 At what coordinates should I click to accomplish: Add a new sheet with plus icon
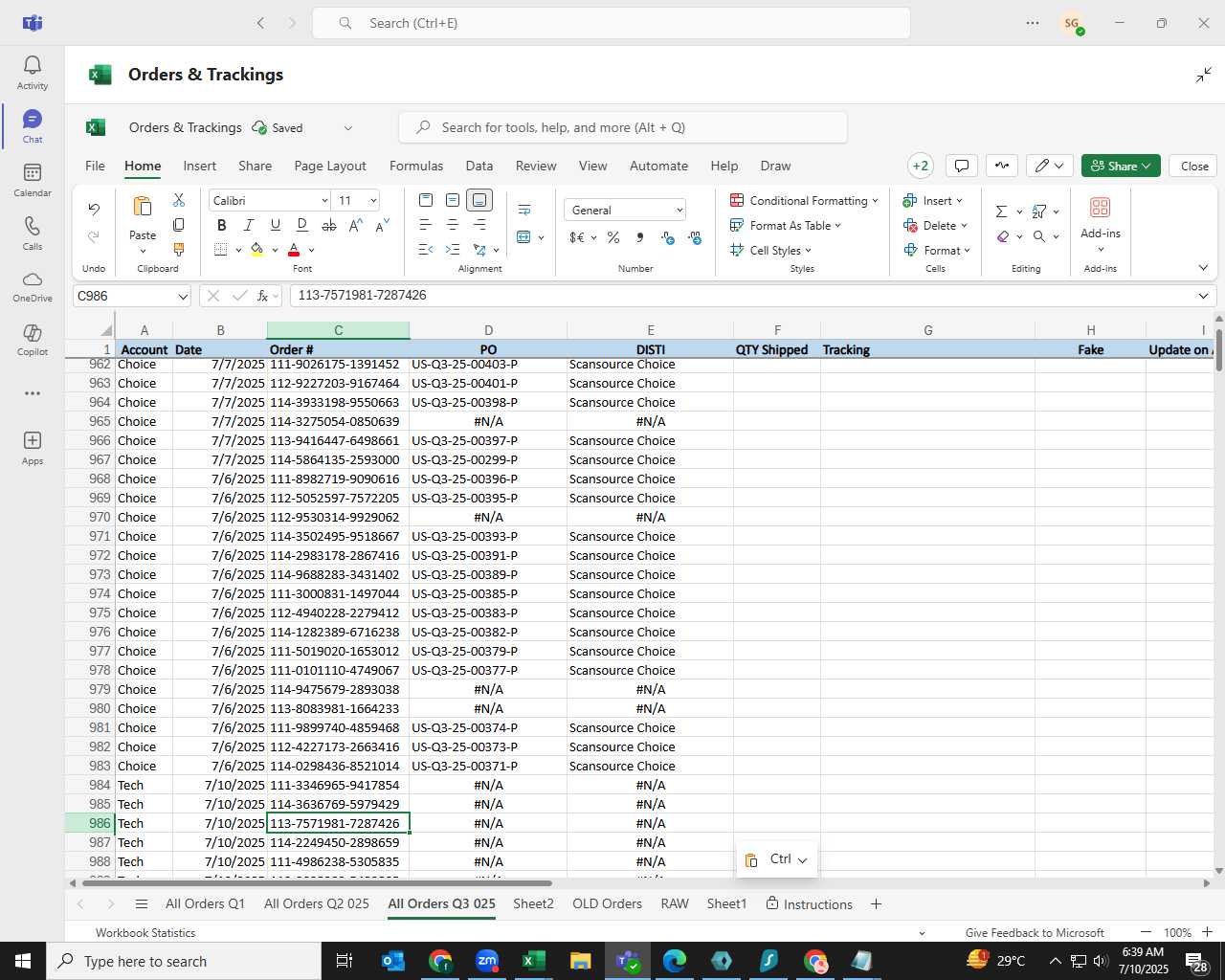pos(876,904)
